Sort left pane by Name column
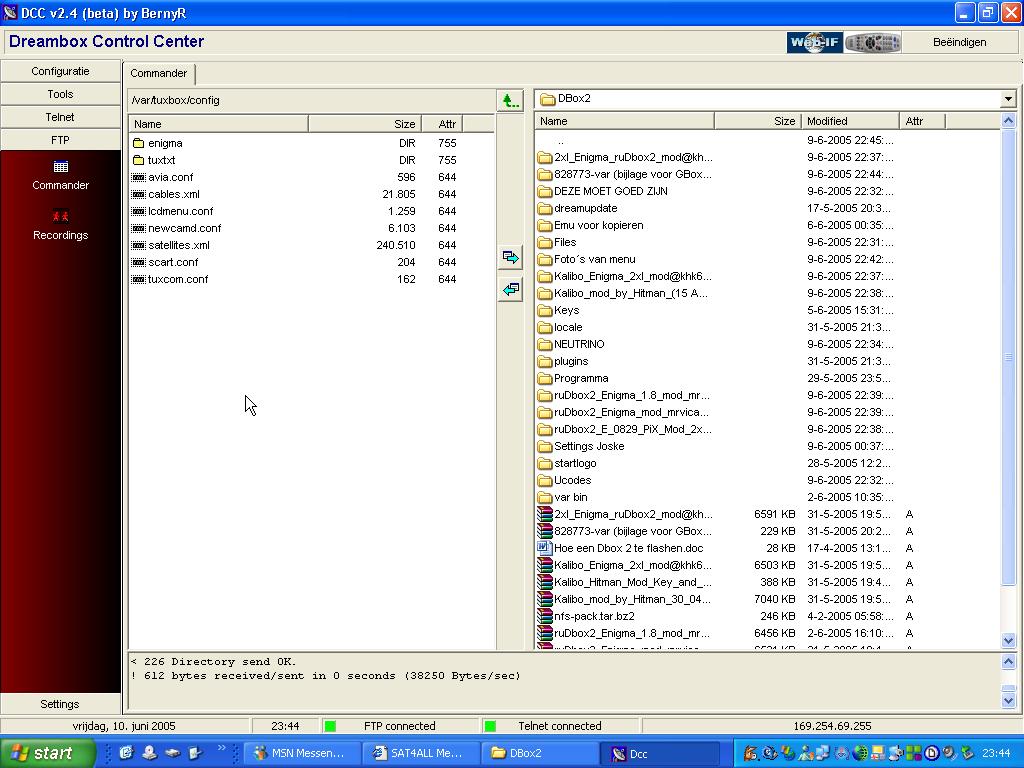The width and height of the screenshot is (1024, 768). pyautogui.click(x=218, y=124)
